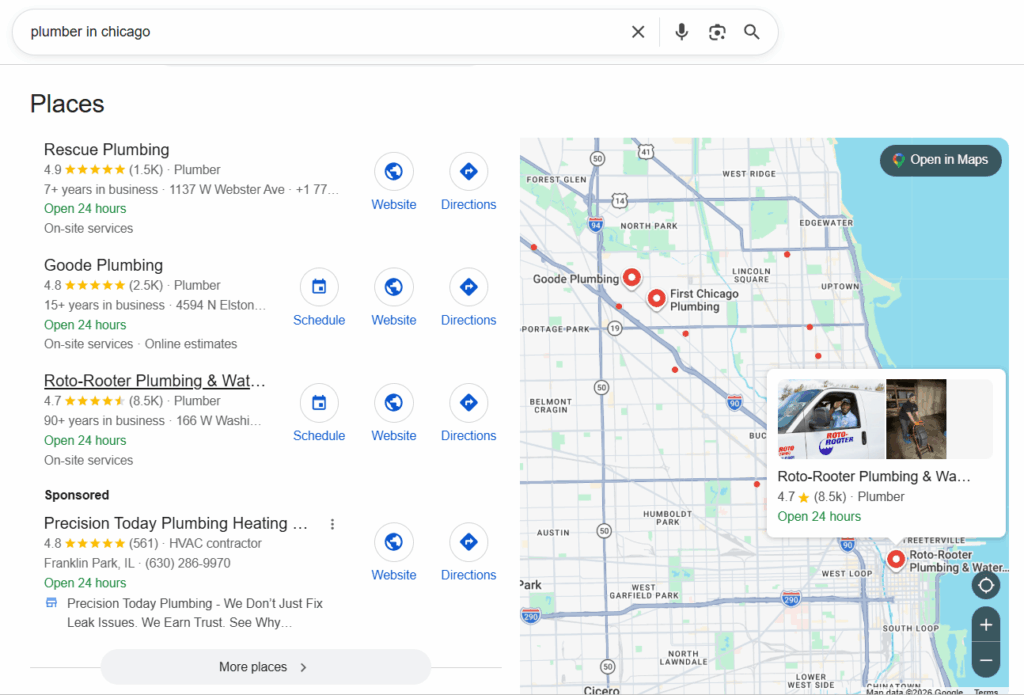
Task: Open Rescue Plumbing listing title
Action: (106, 150)
